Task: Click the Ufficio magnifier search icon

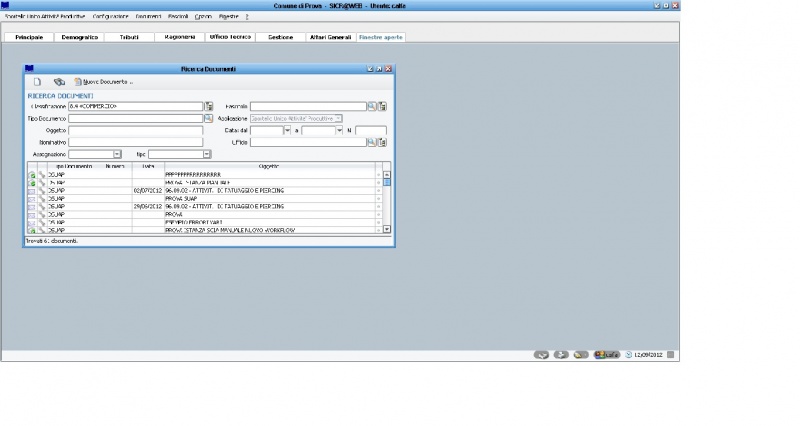Action: click(x=372, y=142)
